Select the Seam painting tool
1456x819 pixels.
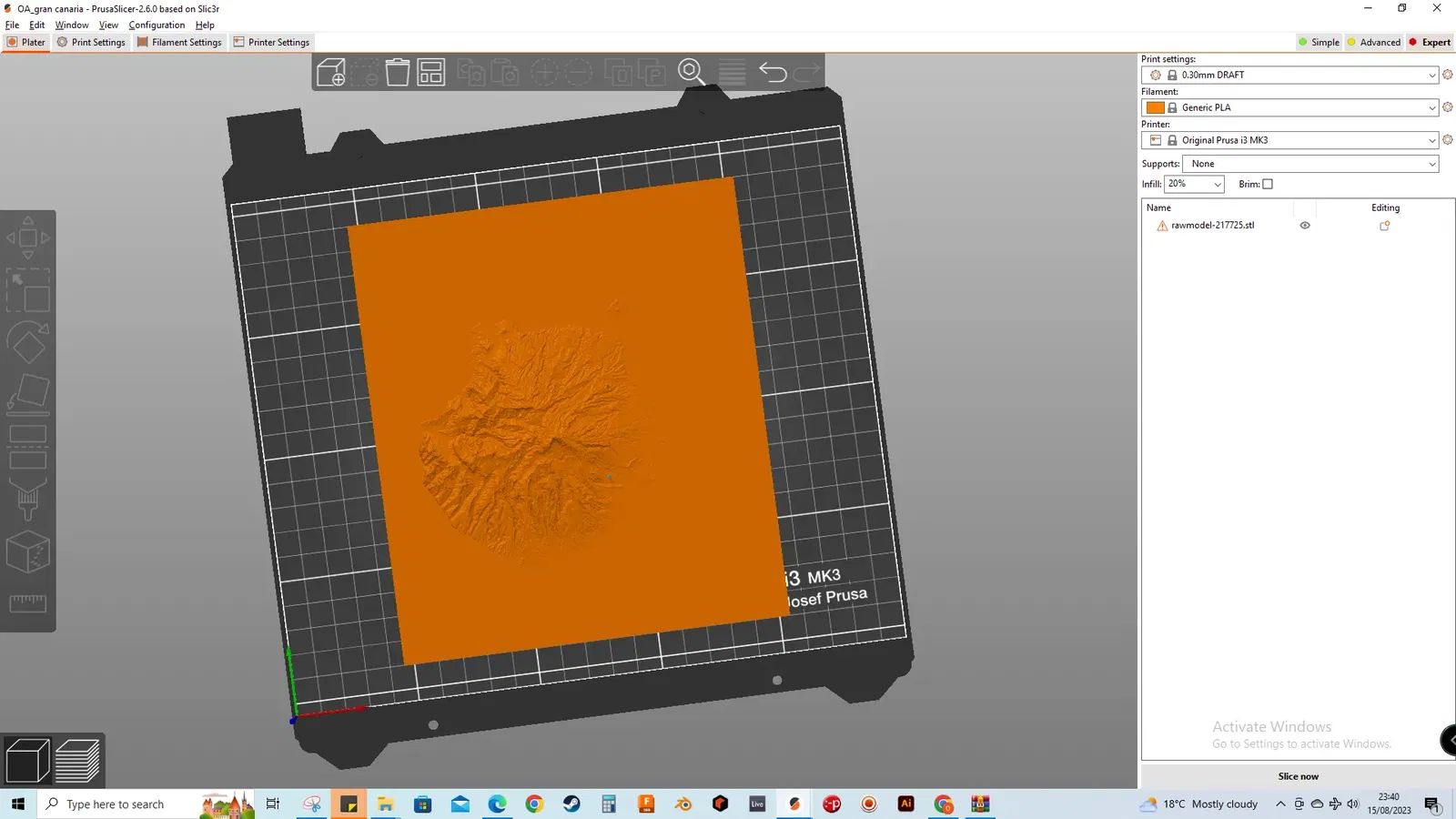tap(28, 551)
